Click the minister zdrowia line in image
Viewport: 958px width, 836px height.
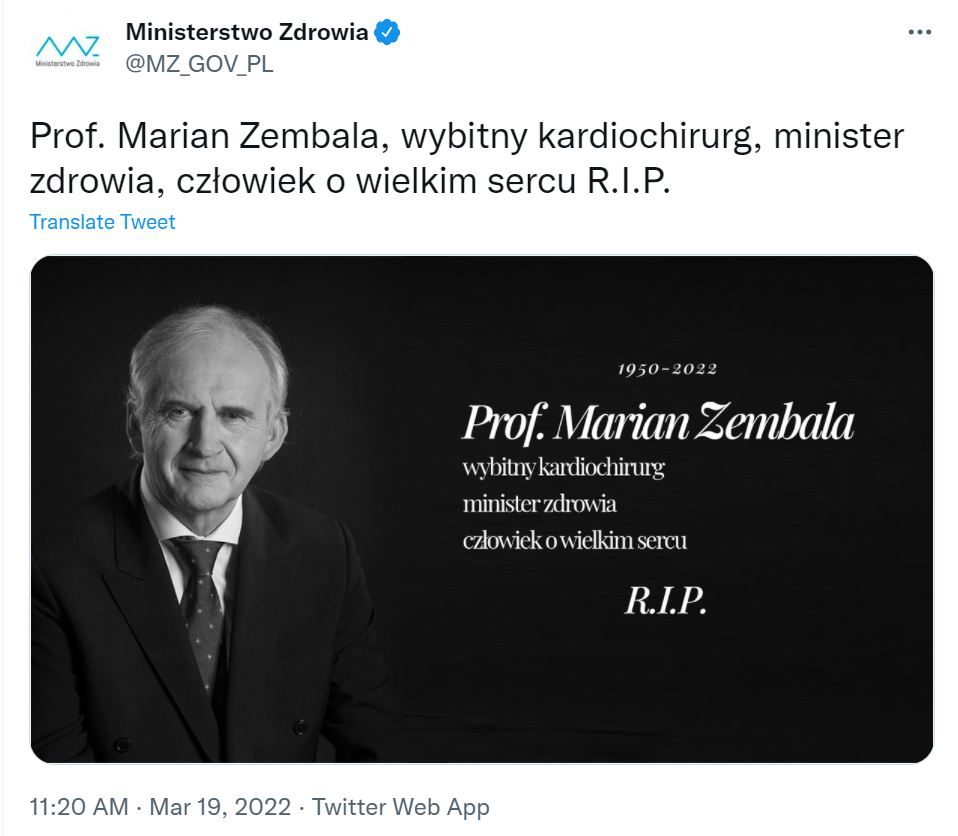click(x=539, y=504)
